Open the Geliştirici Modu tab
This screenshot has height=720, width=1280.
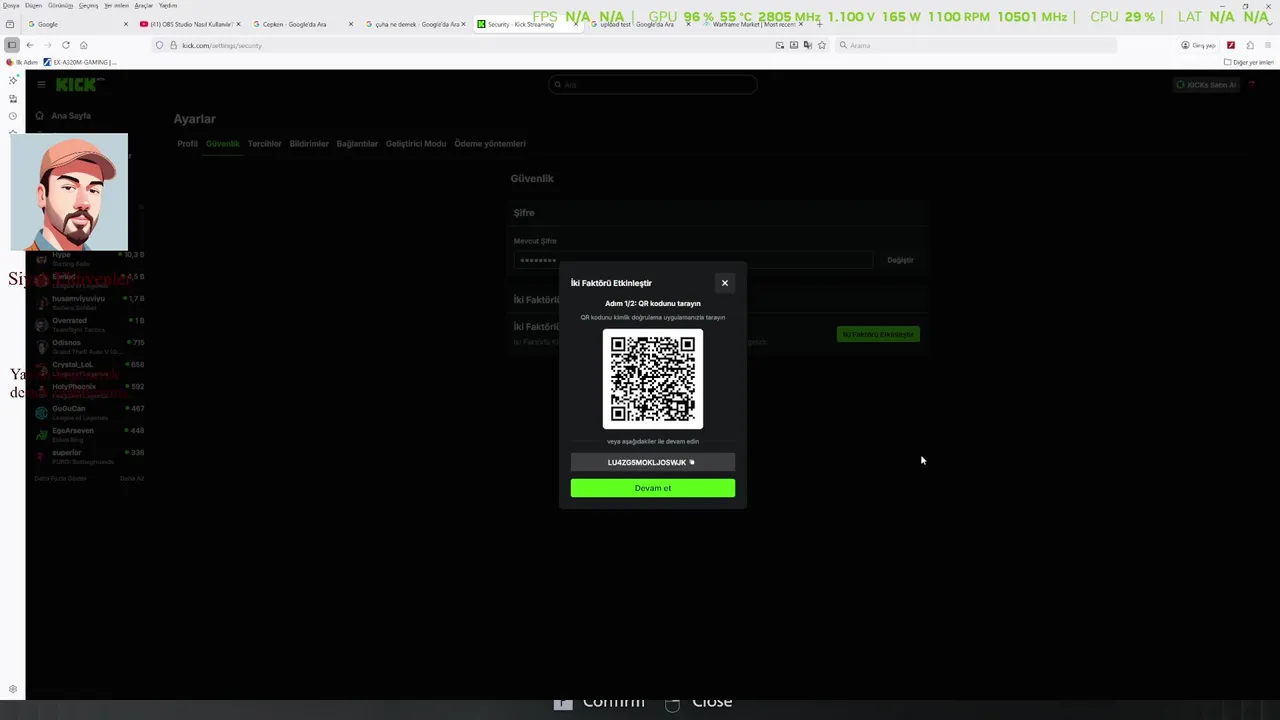(416, 144)
